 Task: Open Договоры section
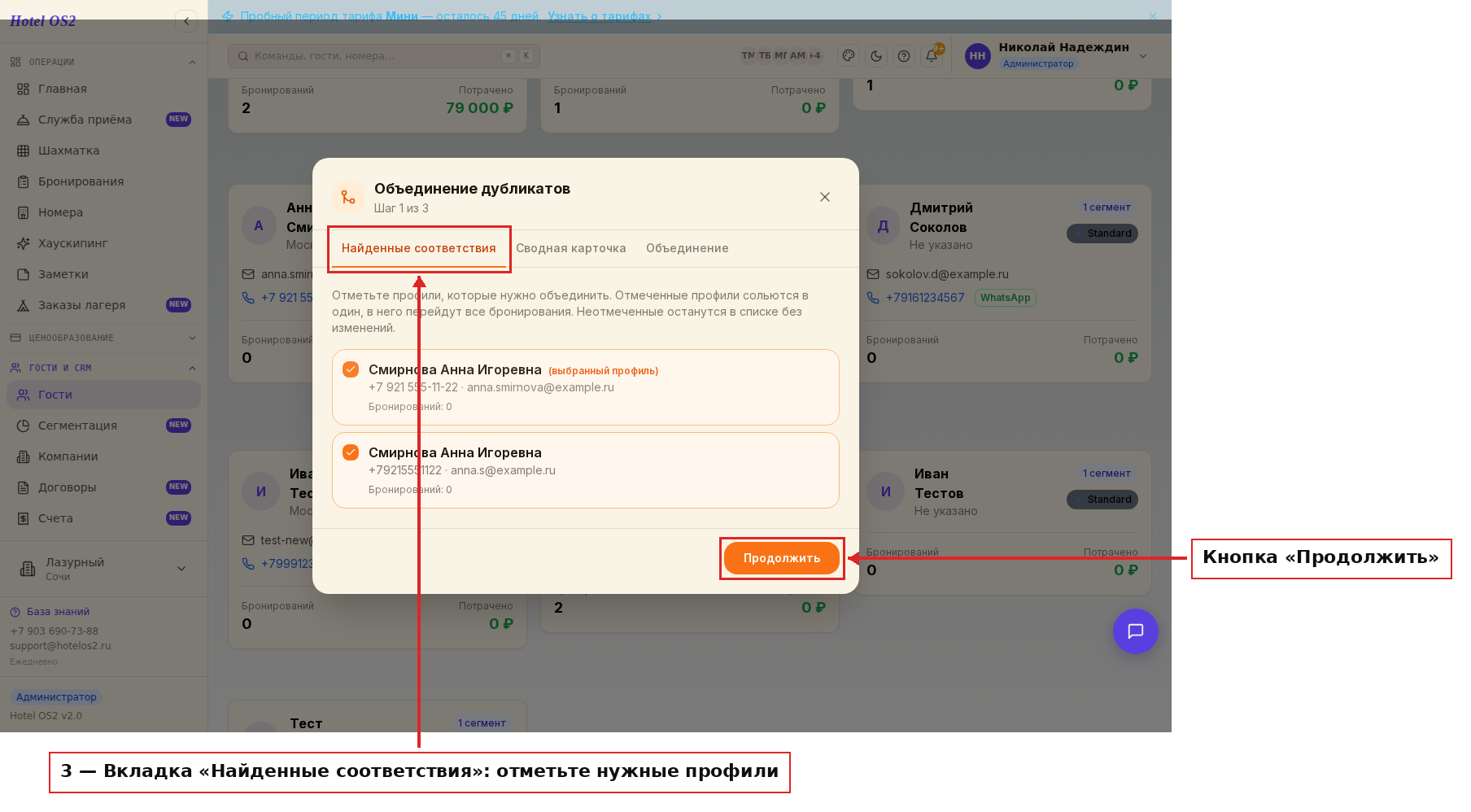point(103,487)
